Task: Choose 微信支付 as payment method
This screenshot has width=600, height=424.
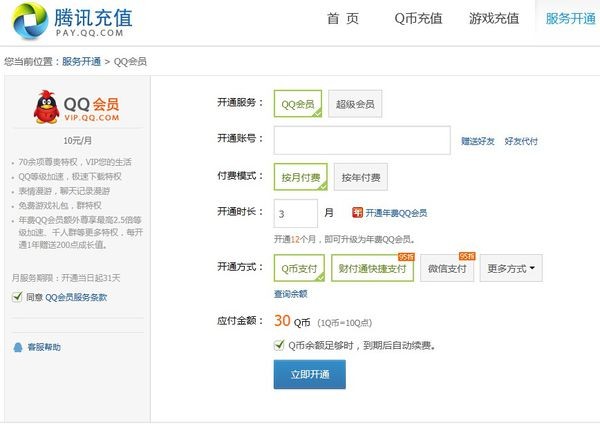Action: (446, 268)
